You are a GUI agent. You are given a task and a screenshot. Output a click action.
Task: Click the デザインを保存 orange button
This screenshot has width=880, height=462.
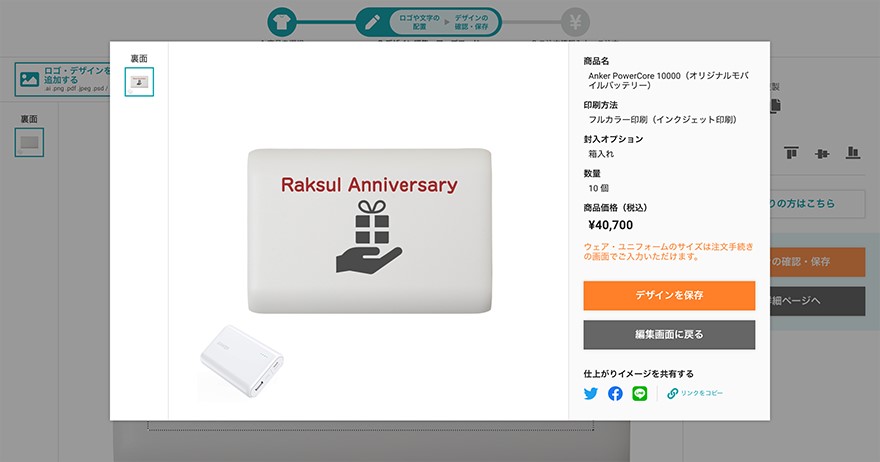669,295
